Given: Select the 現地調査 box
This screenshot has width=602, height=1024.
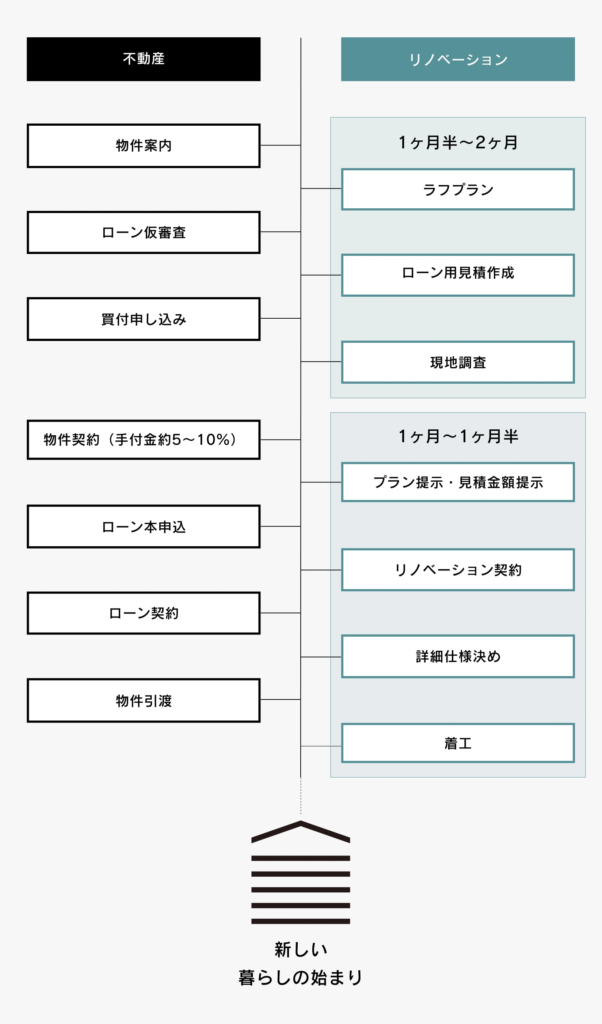Looking at the screenshot, I should click(458, 362).
